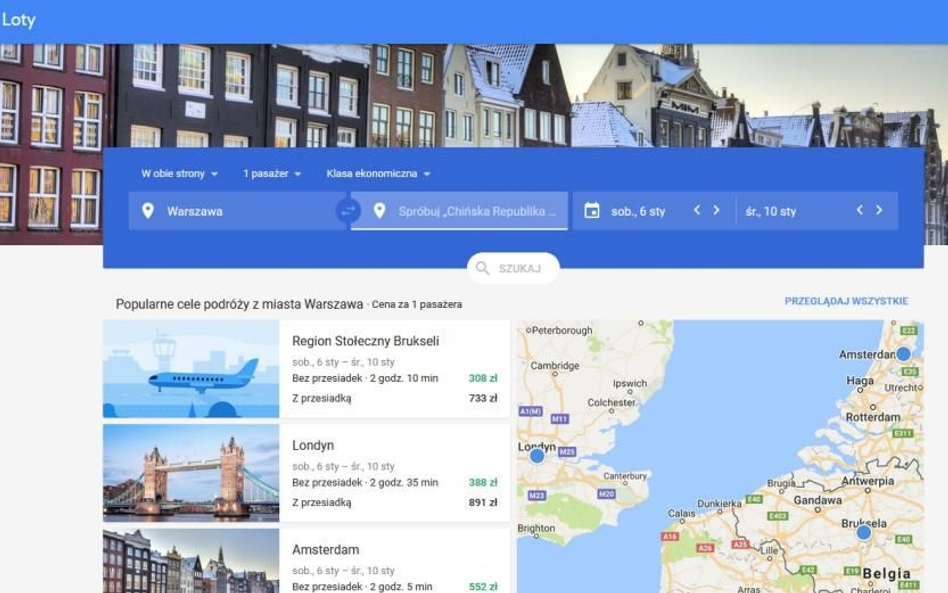Click 'Bez przesiadek · 2 godz. 35 min' text
Screen dimensions: 948x593
pyautogui.click(x=365, y=482)
